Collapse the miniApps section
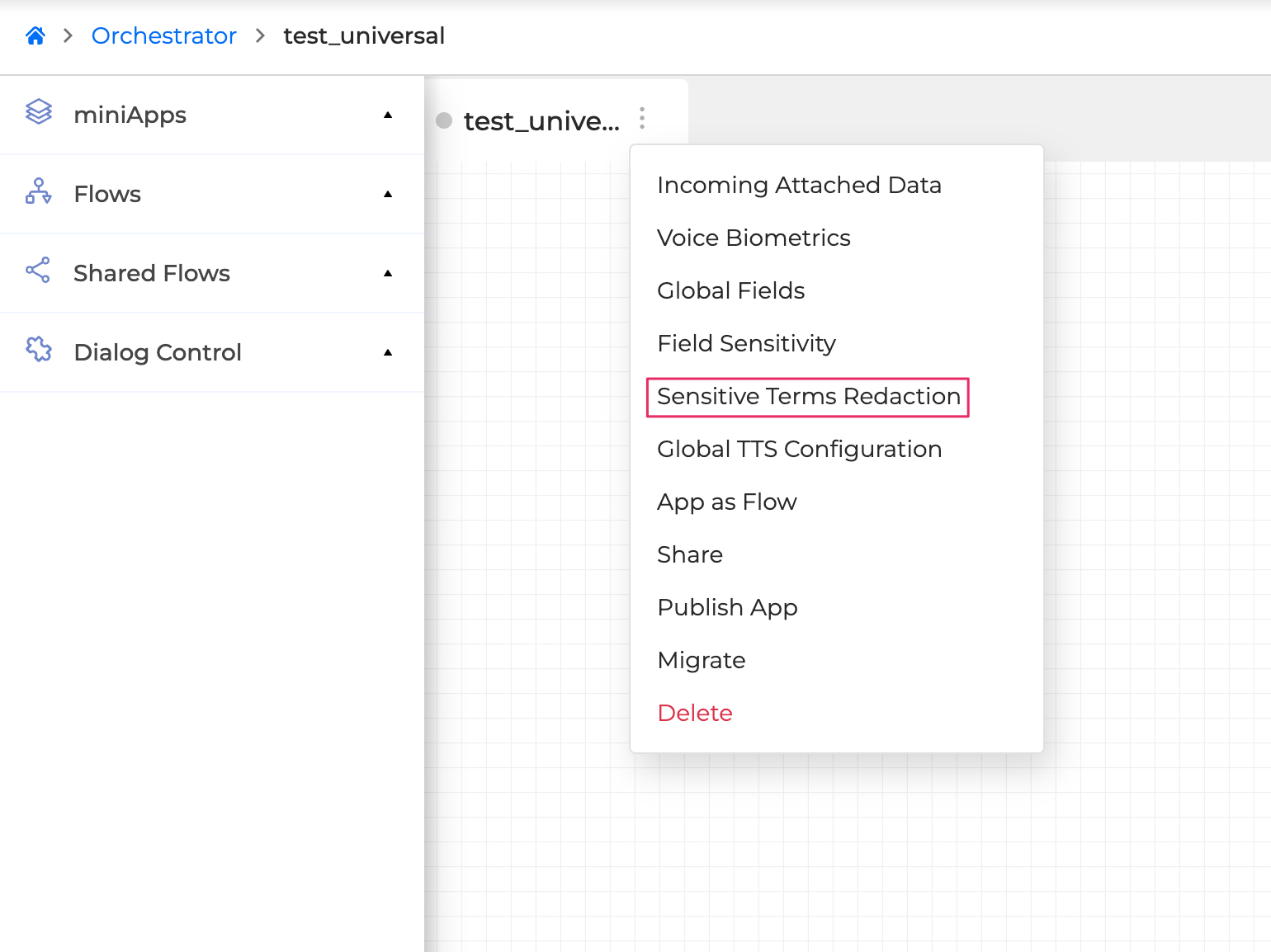The width and height of the screenshot is (1271, 952). (387, 116)
